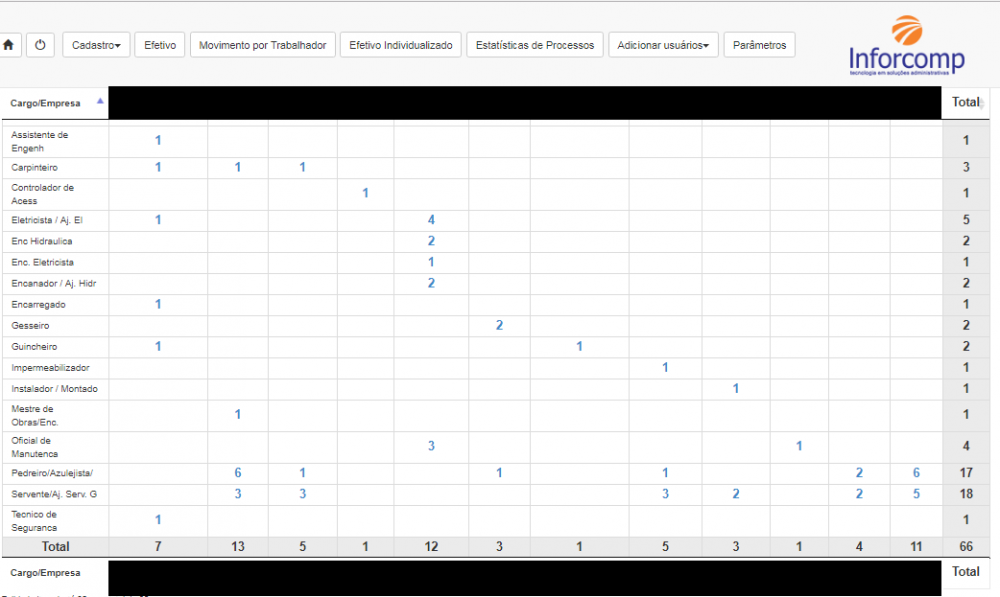Open Estatísticas de Processos
Screen dimensions: 1000x597
(x=535, y=45)
